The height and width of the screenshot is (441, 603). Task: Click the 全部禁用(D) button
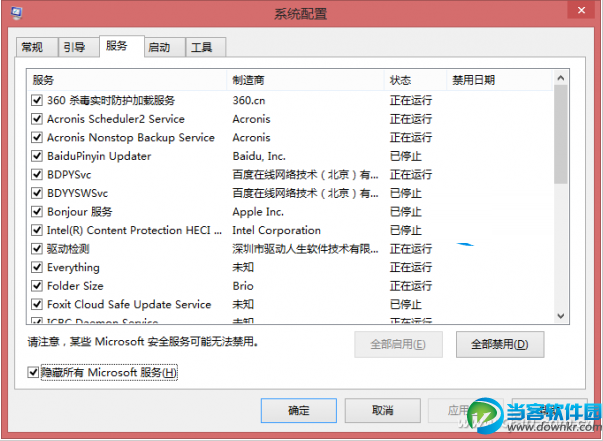tap(500, 344)
